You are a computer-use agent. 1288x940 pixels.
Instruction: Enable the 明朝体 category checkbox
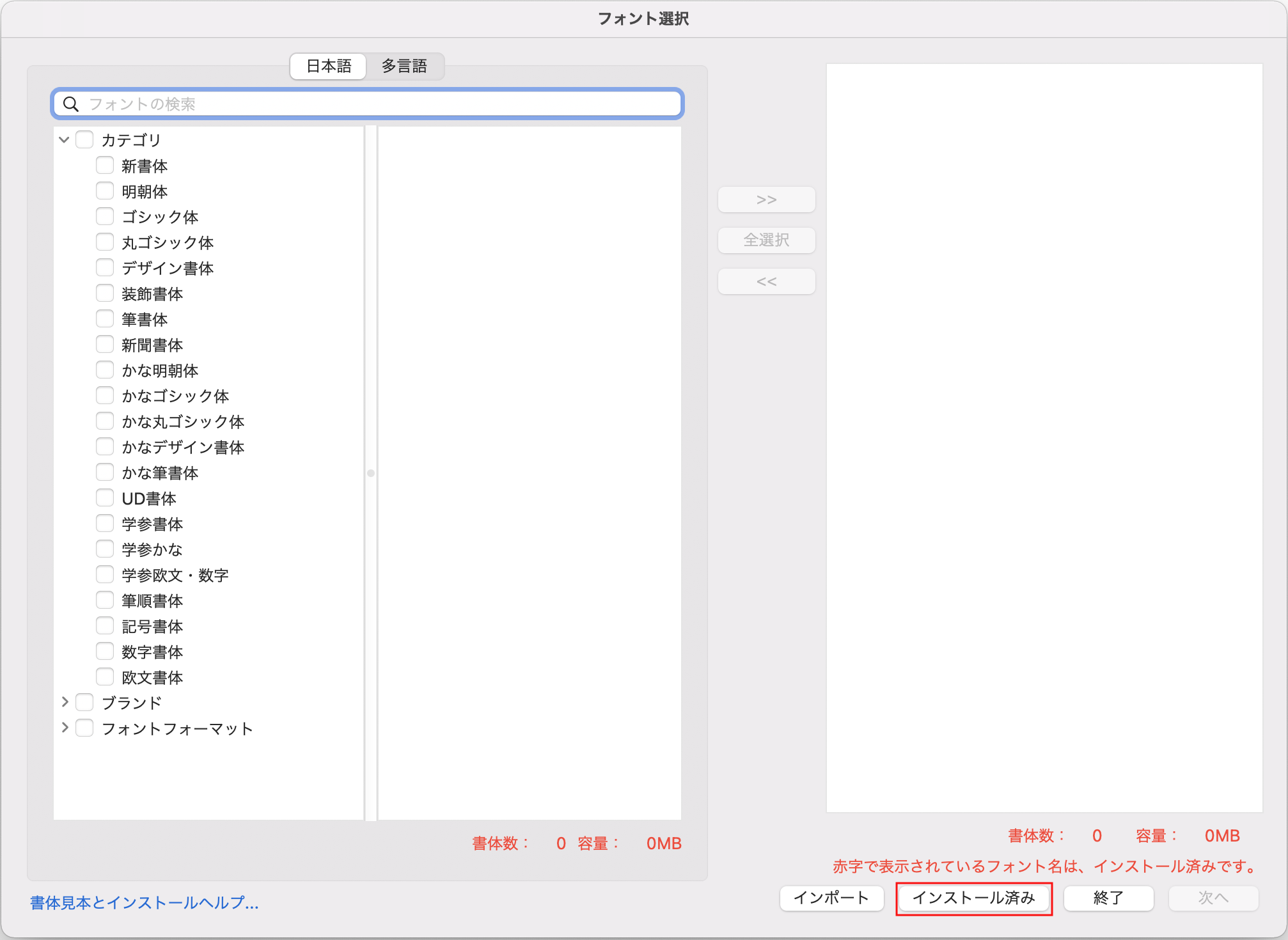(x=105, y=191)
